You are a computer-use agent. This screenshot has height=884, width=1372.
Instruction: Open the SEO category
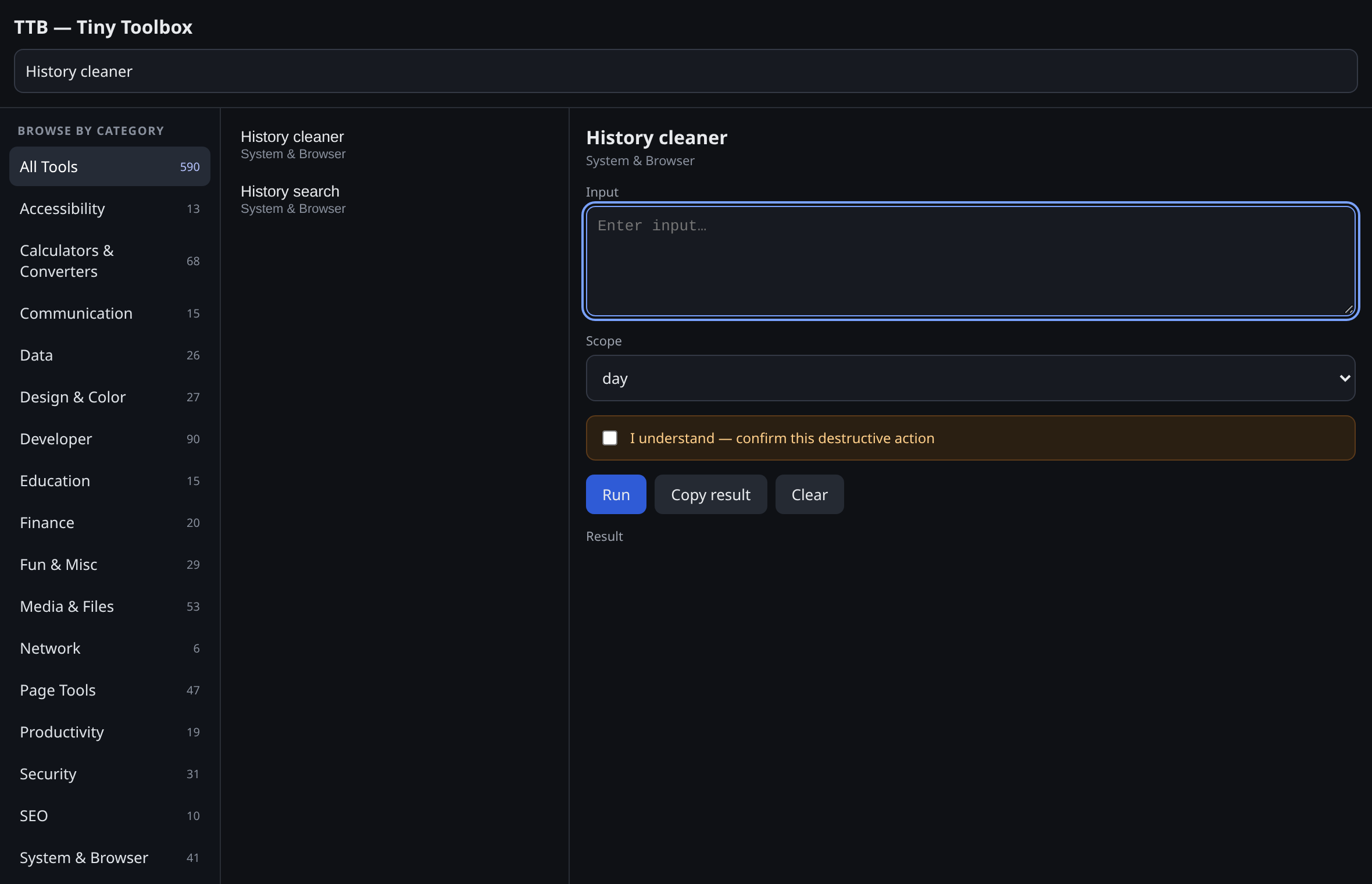(110, 815)
